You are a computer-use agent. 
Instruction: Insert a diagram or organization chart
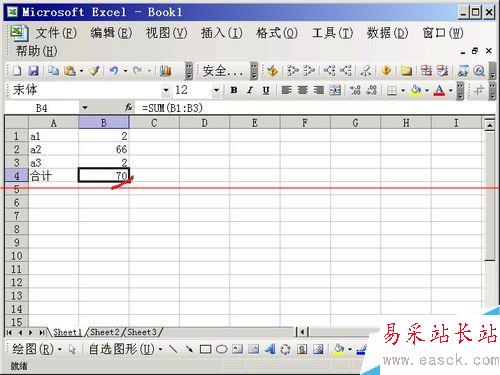coord(286,349)
